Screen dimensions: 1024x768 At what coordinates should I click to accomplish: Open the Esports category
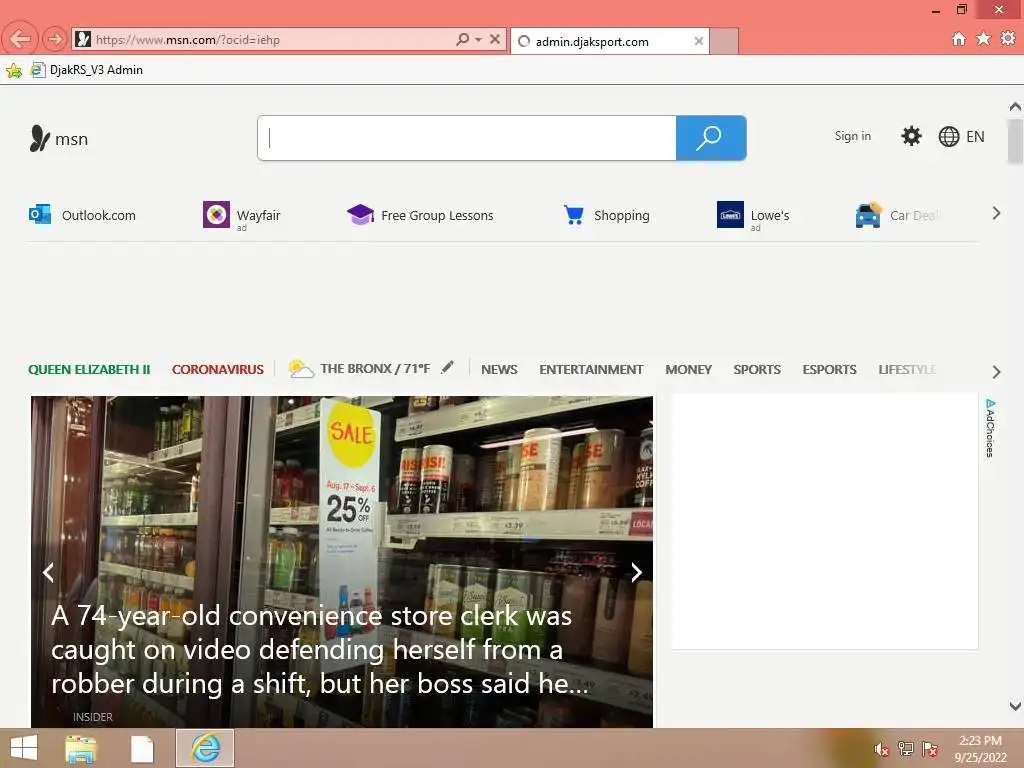[829, 369]
